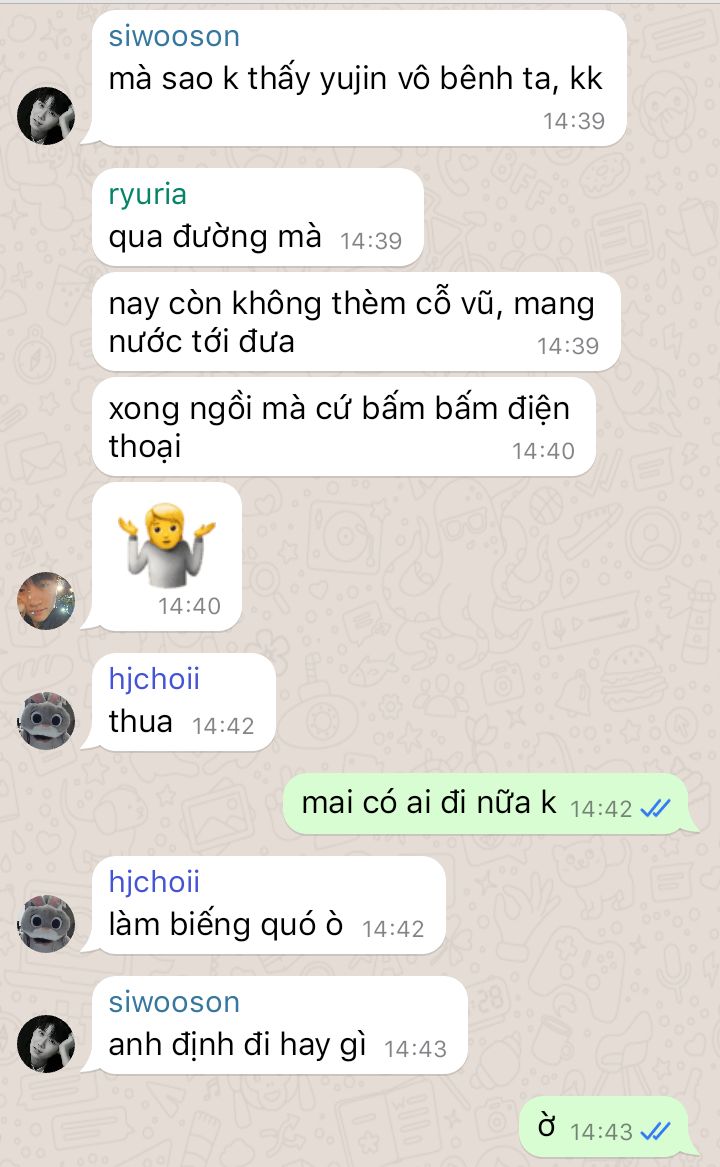Tap siwooson name above 'anh định đi hay gì'

[174, 1002]
